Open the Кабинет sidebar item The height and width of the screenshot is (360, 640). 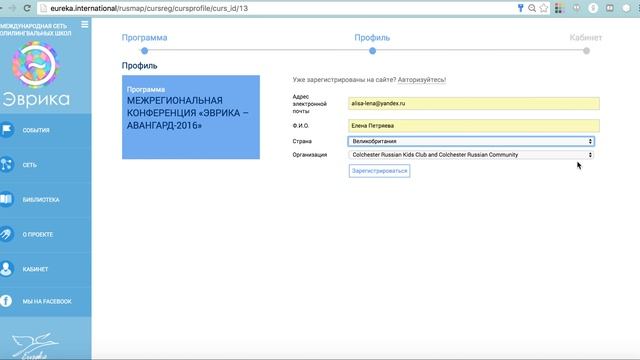coord(35,269)
